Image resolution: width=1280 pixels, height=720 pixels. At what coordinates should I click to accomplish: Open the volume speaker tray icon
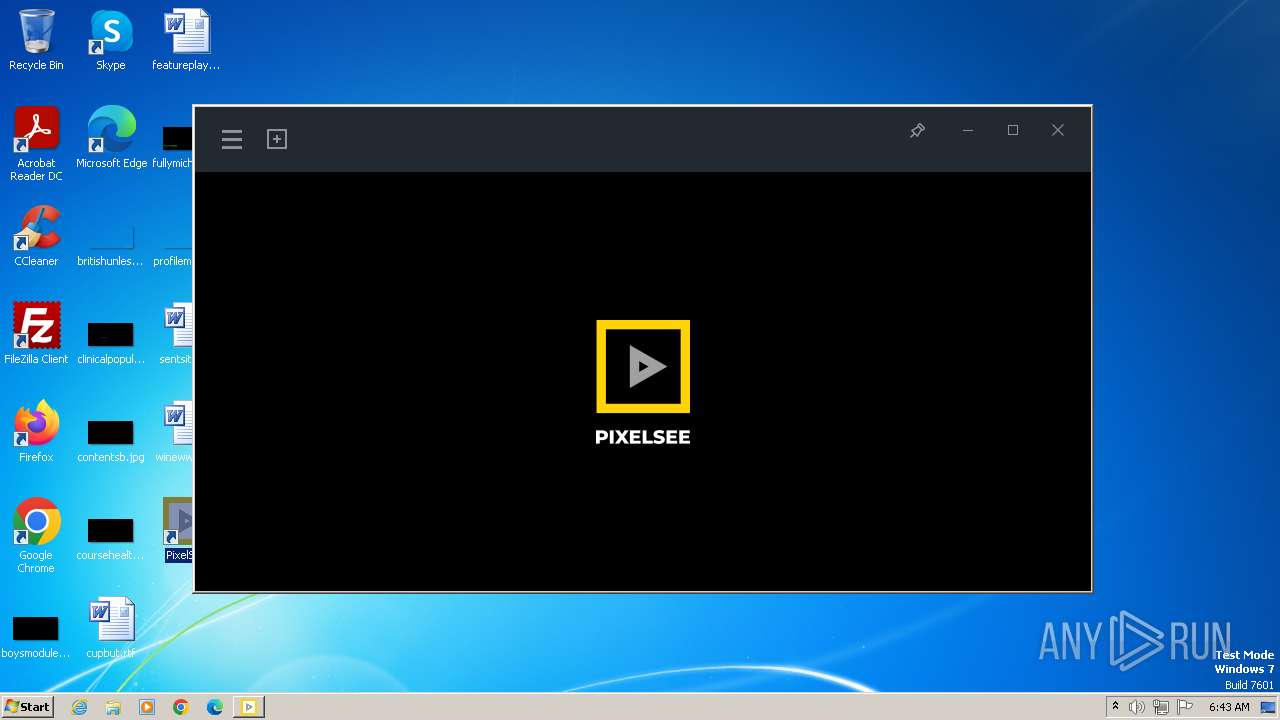point(1137,707)
